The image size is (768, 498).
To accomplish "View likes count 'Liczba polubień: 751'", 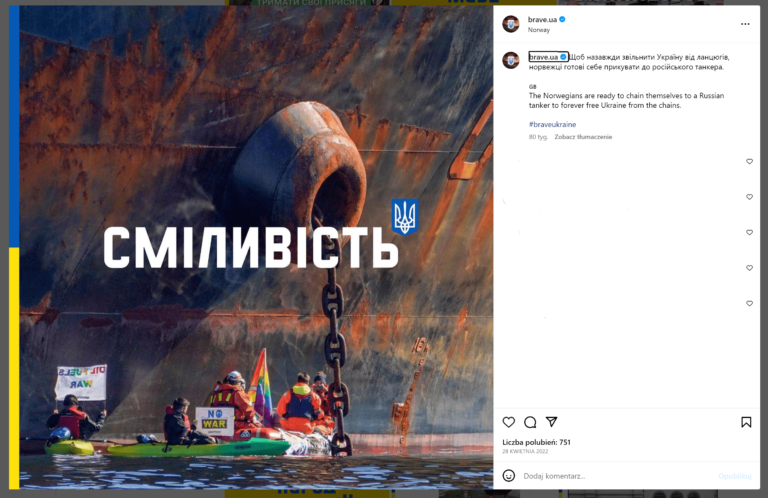I will point(536,442).
